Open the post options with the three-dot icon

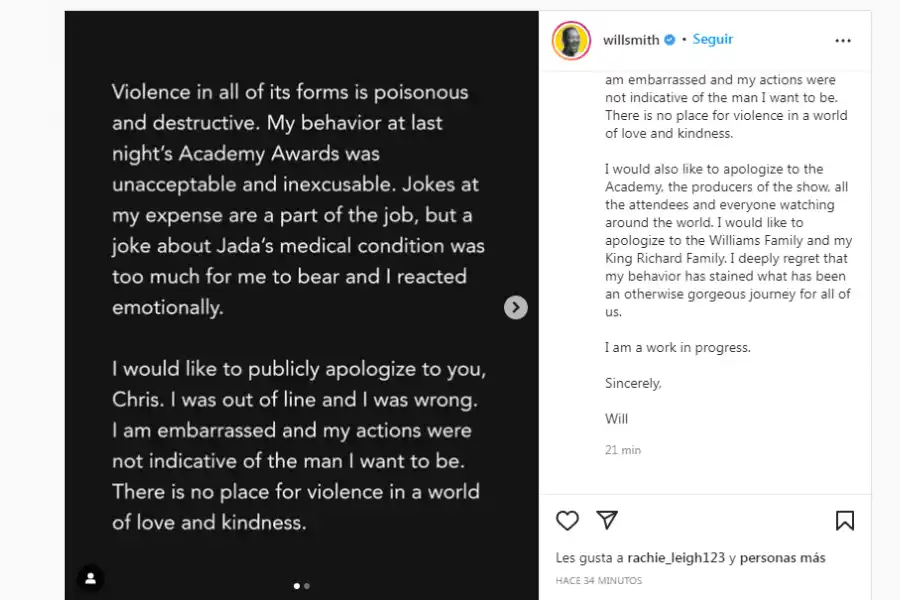click(843, 40)
